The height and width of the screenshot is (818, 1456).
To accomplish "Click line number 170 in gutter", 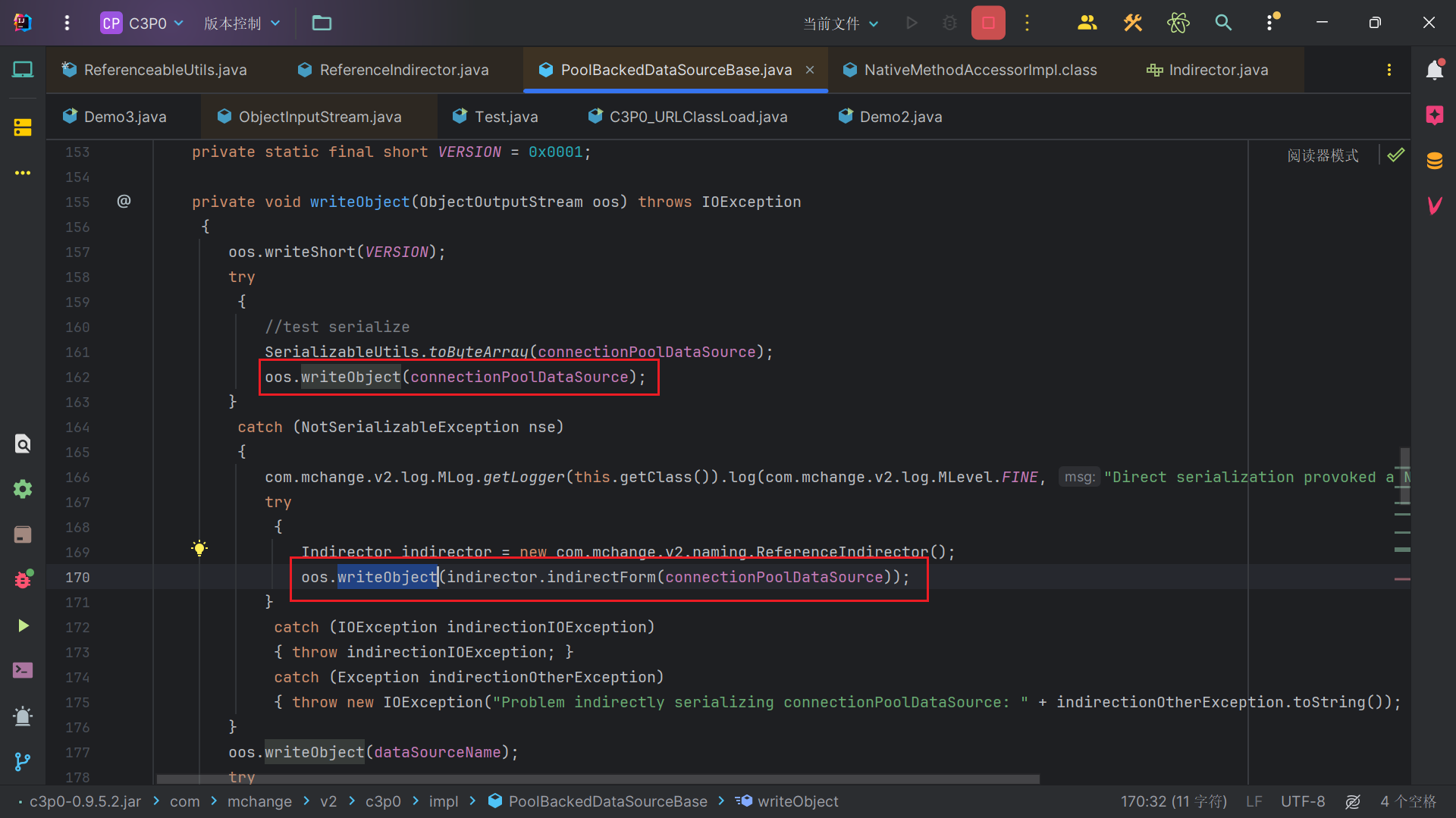I will pos(77,577).
